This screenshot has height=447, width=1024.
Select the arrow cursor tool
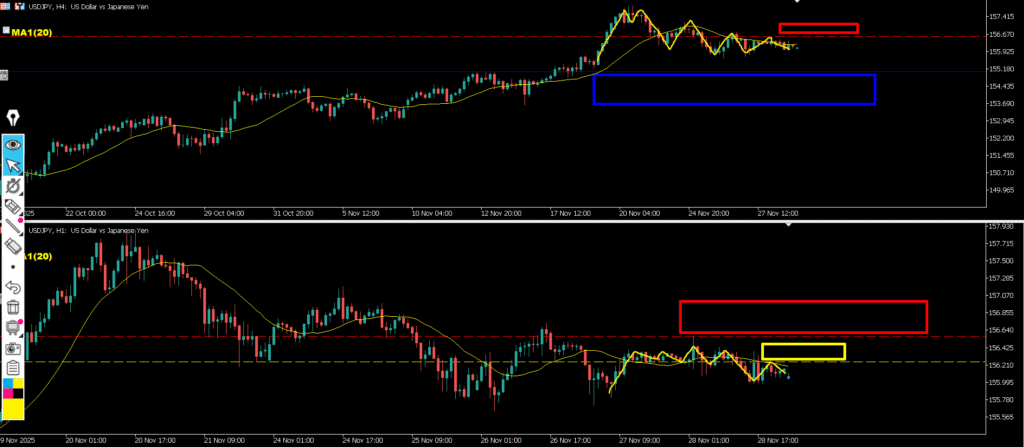click(13, 166)
